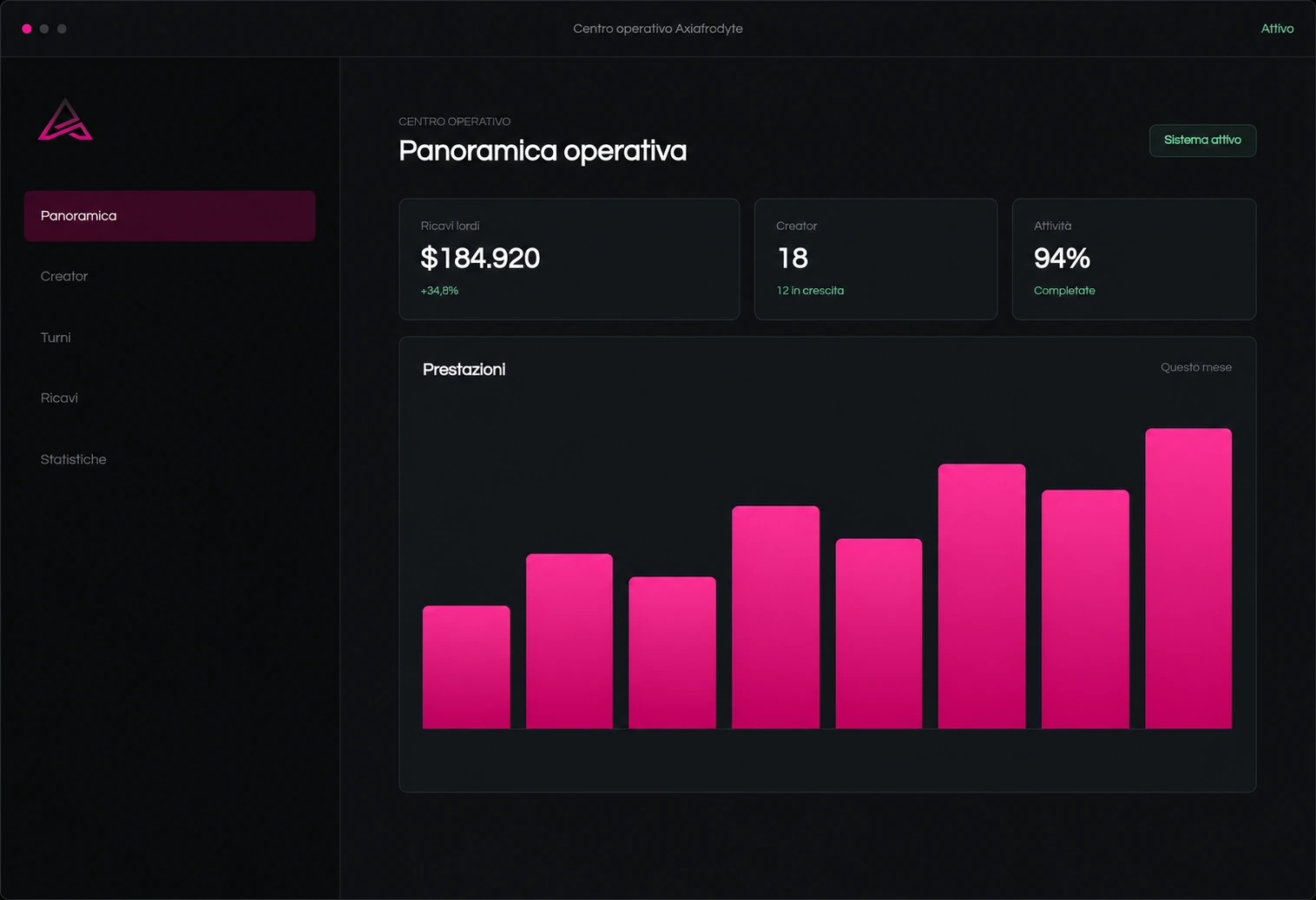This screenshot has width=1316, height=900.
Task: Click the Questo mese period label
Action: pos(1195,367)
